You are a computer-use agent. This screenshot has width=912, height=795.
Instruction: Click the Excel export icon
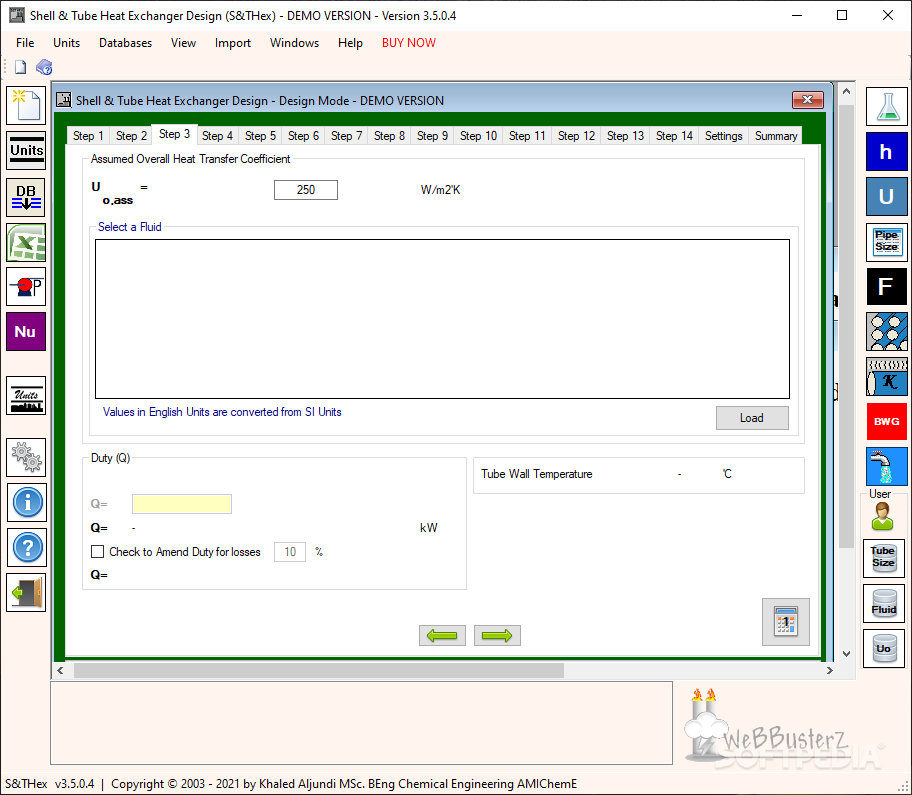(x=26, y=242)
